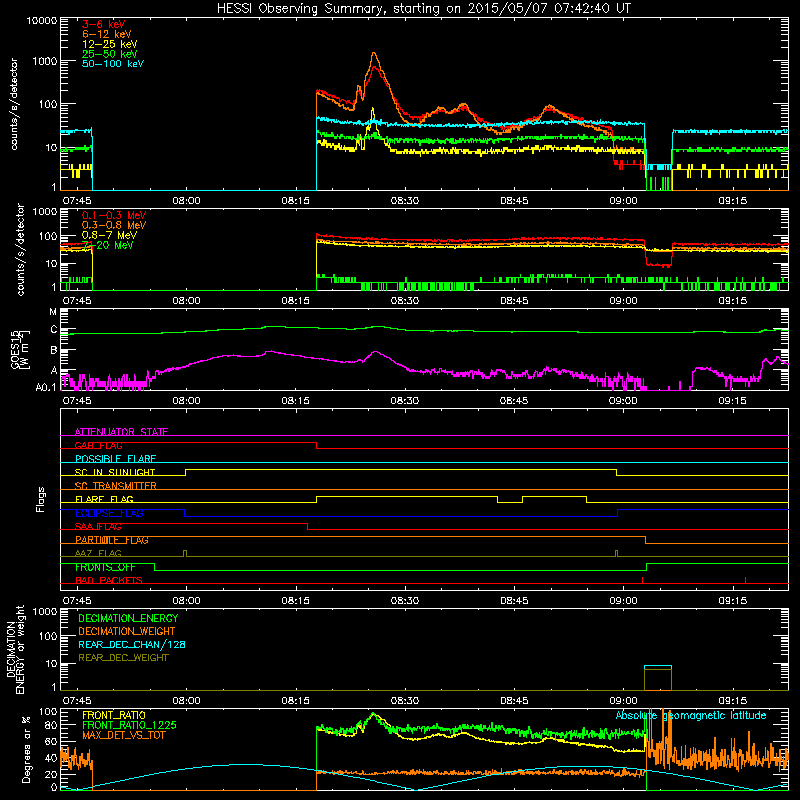Select the FRONTS_OFF flag label
The image size is (800, 800).
[105, 567]
